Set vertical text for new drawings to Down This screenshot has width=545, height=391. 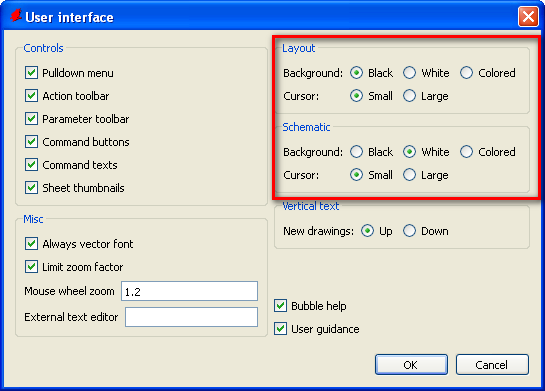coord(409,231)
